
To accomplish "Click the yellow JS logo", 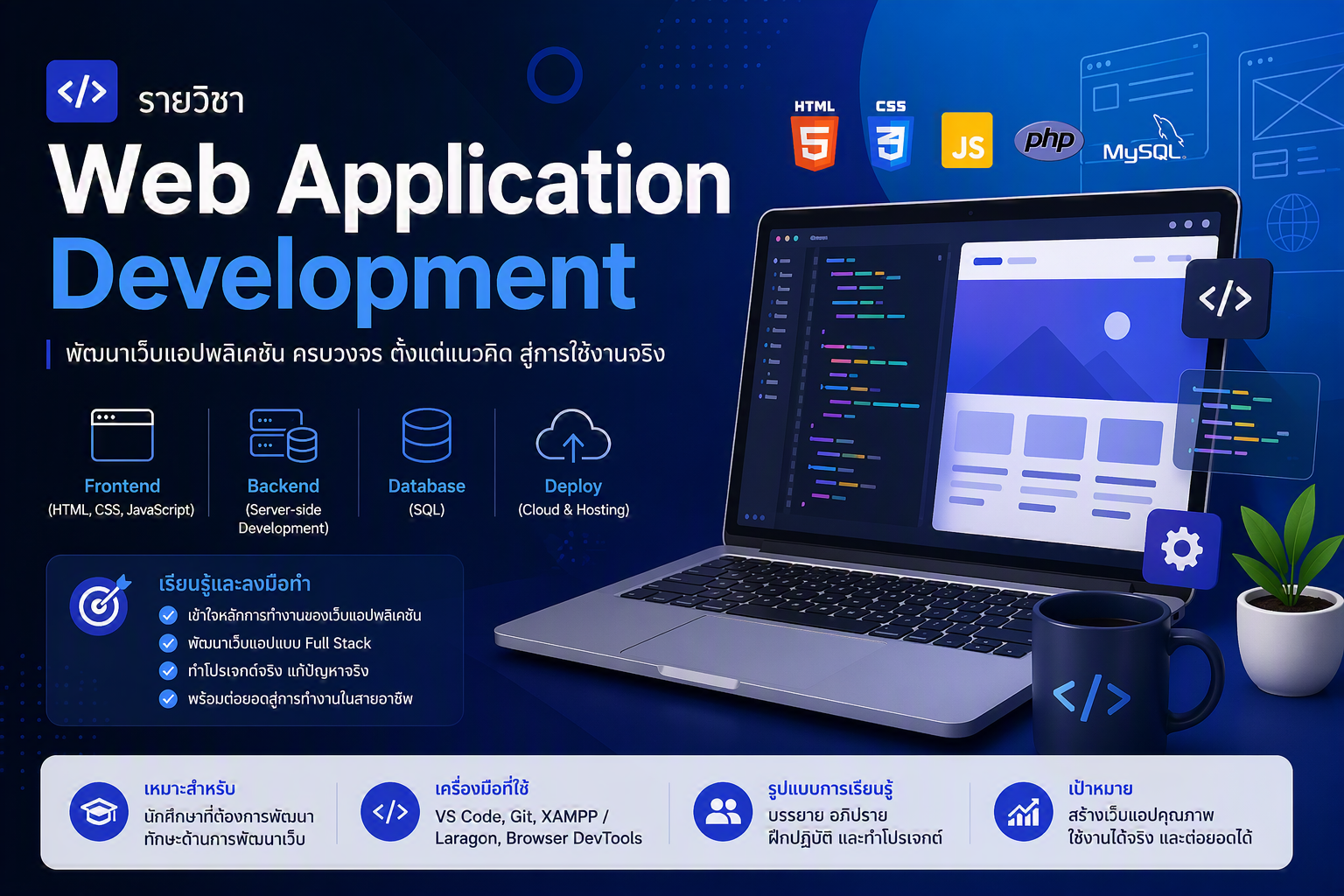I will pyautogui.click(x=967, y=140).
